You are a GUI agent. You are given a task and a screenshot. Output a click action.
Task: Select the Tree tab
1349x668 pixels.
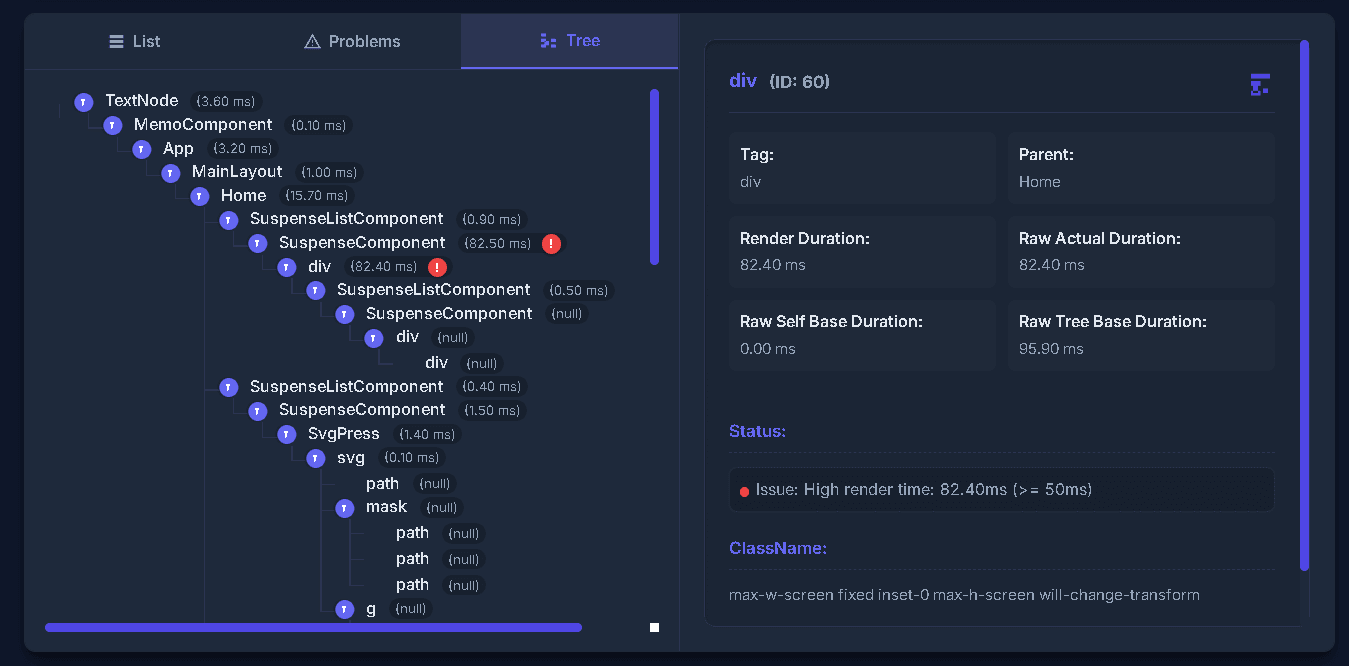569,41
